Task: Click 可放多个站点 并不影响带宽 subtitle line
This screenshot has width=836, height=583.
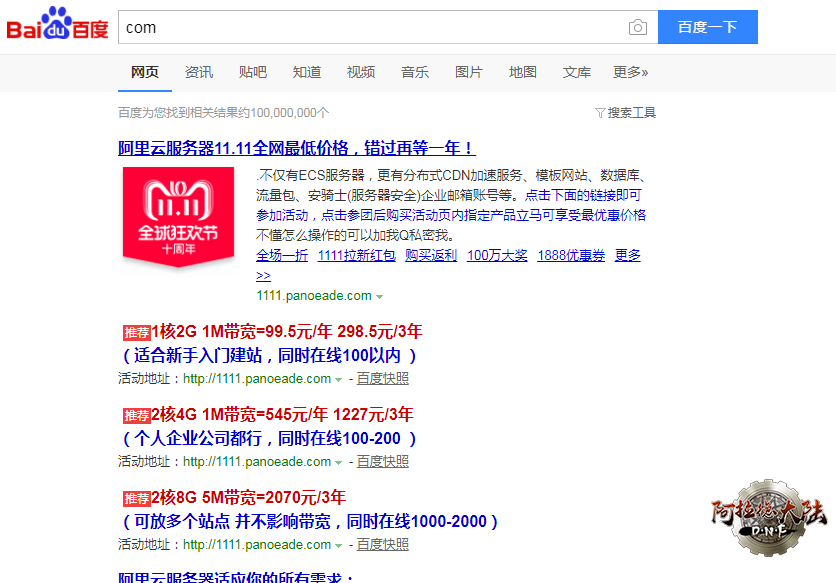Action: 310,521
